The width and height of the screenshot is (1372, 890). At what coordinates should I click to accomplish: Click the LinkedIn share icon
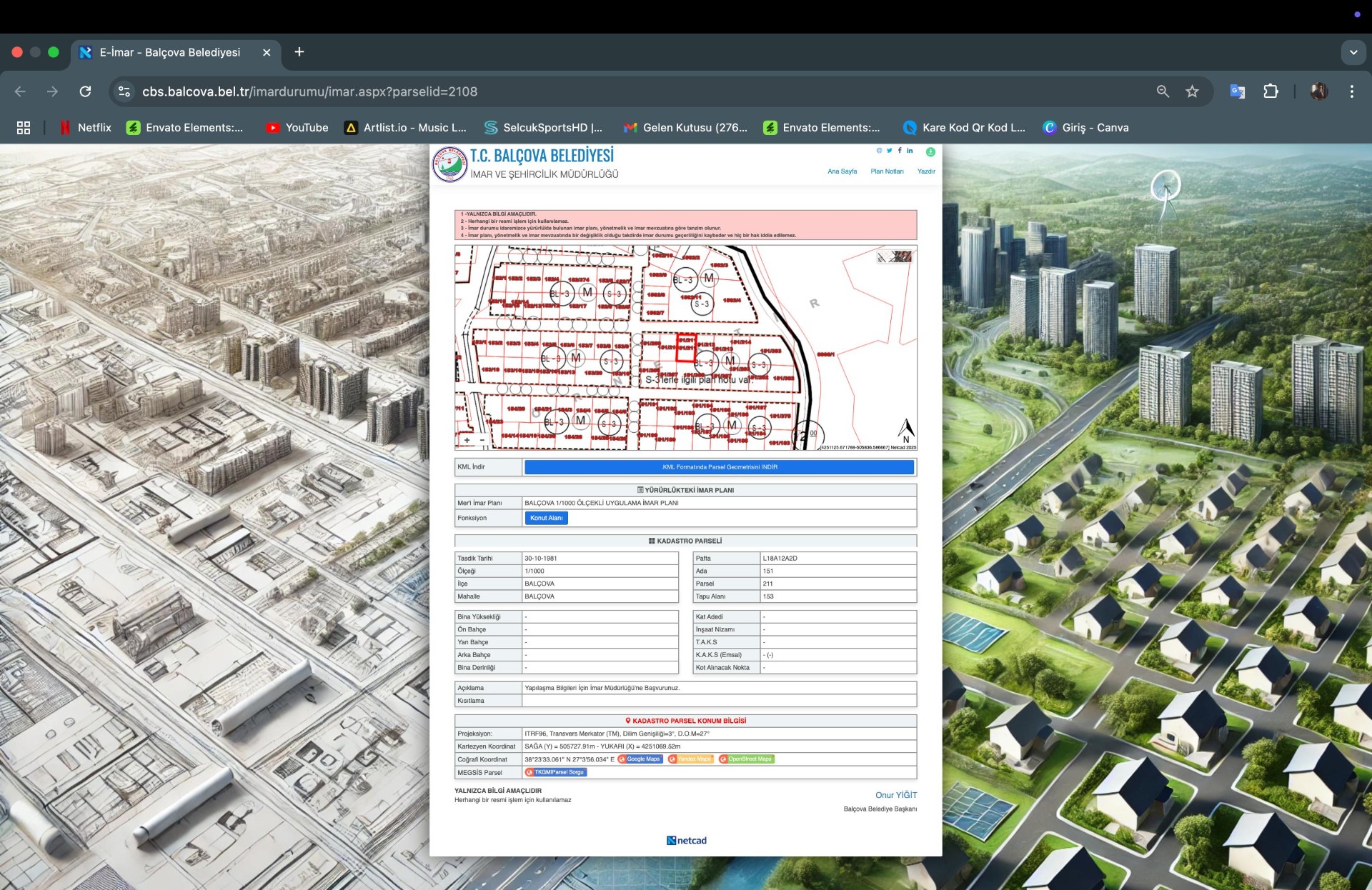click(x=910, y=151)
